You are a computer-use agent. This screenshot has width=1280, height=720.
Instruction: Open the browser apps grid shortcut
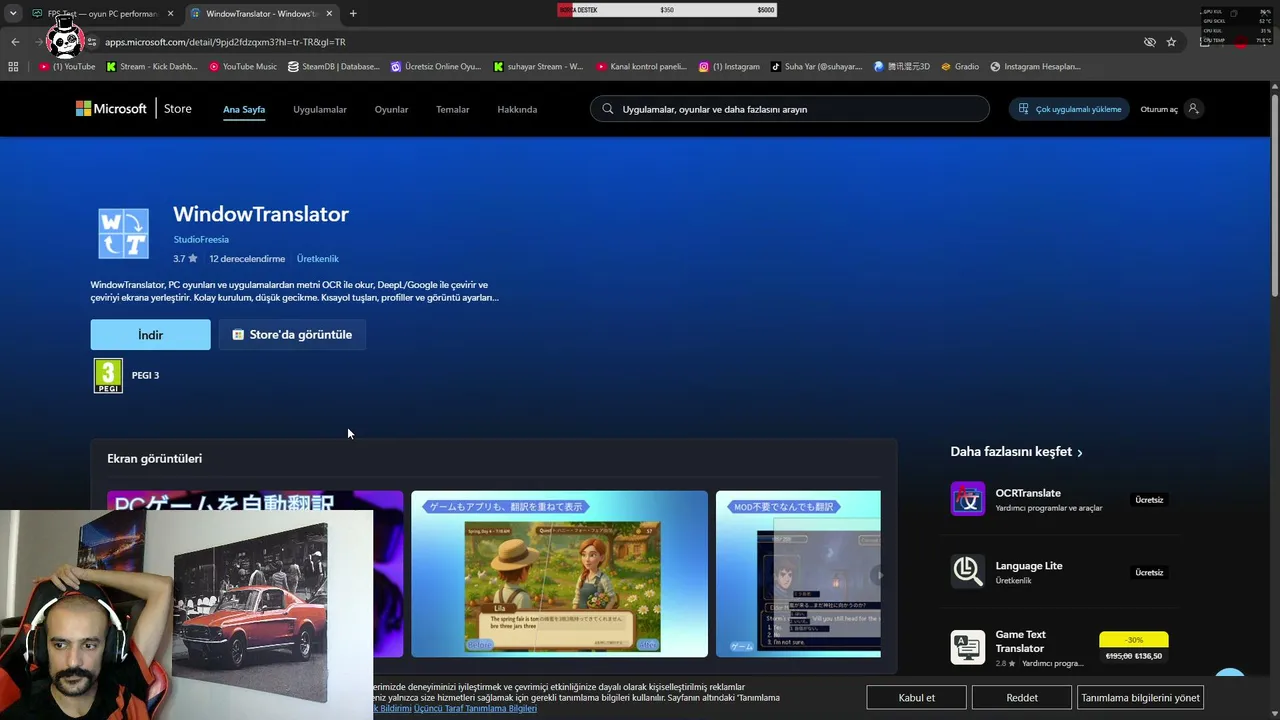coord(13,67)
